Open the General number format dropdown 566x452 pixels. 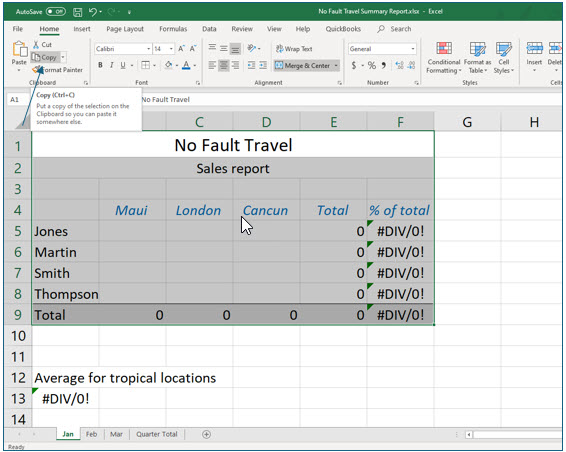413,49
